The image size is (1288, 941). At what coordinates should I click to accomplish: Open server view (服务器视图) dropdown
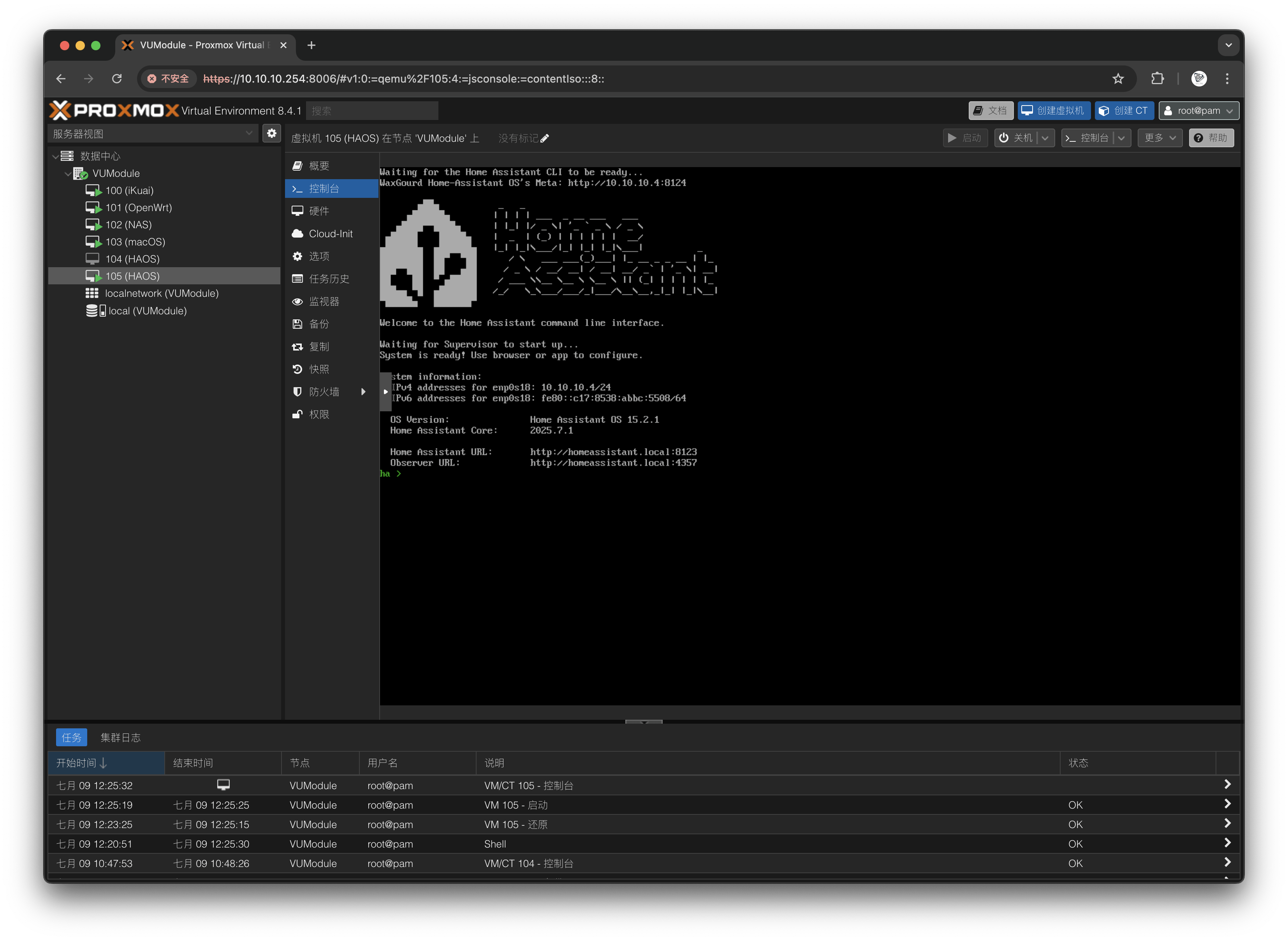153,134
